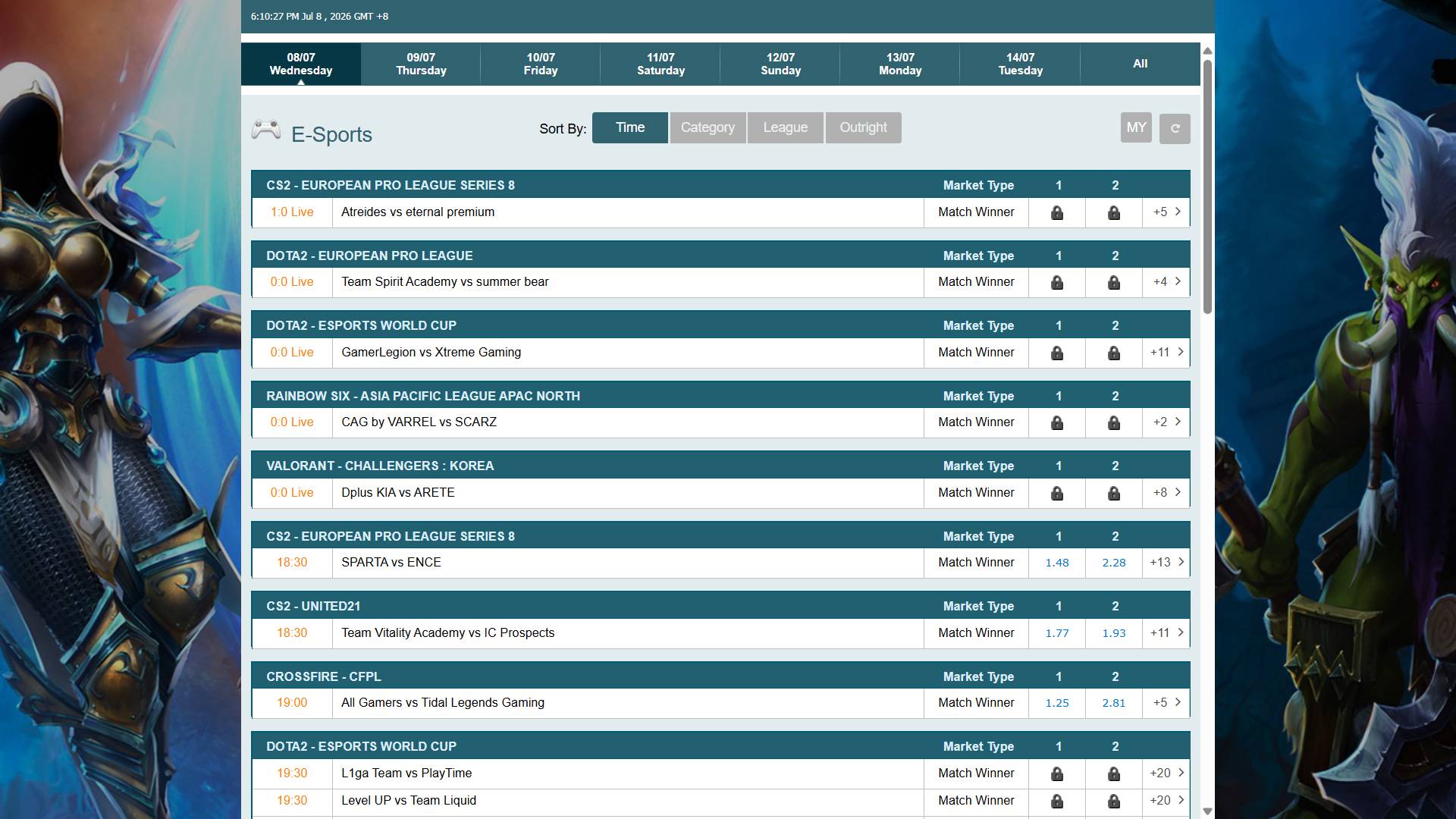Image resolution: width=1456 pixels, height=819 pixels.
Task: Click lock under 2 for Atreides vs eternal premium
Action: click(x=1114, y=213)
